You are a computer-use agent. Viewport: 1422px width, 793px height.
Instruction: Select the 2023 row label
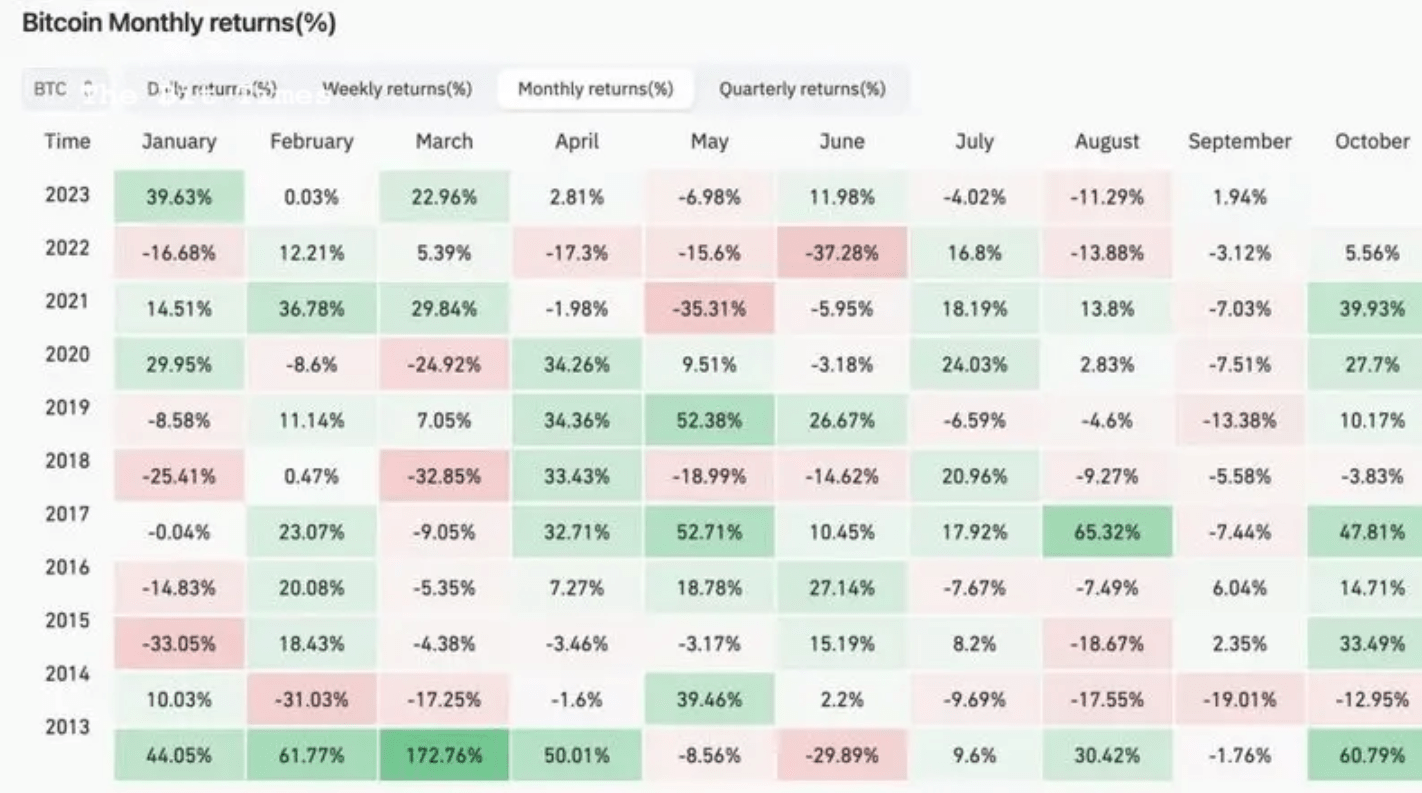click(67, 194)
